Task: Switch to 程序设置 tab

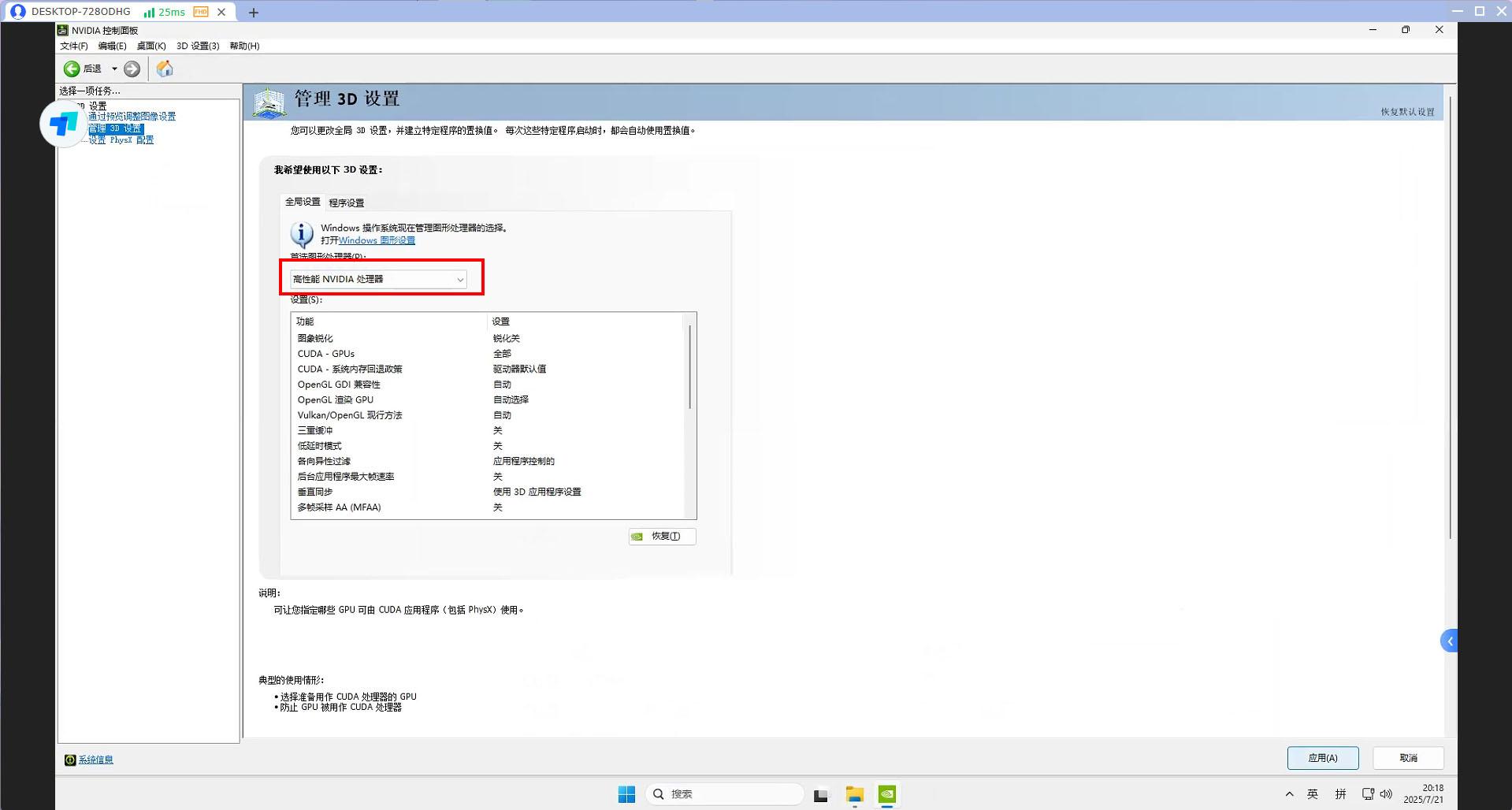Action: click(x=346, y=202)
